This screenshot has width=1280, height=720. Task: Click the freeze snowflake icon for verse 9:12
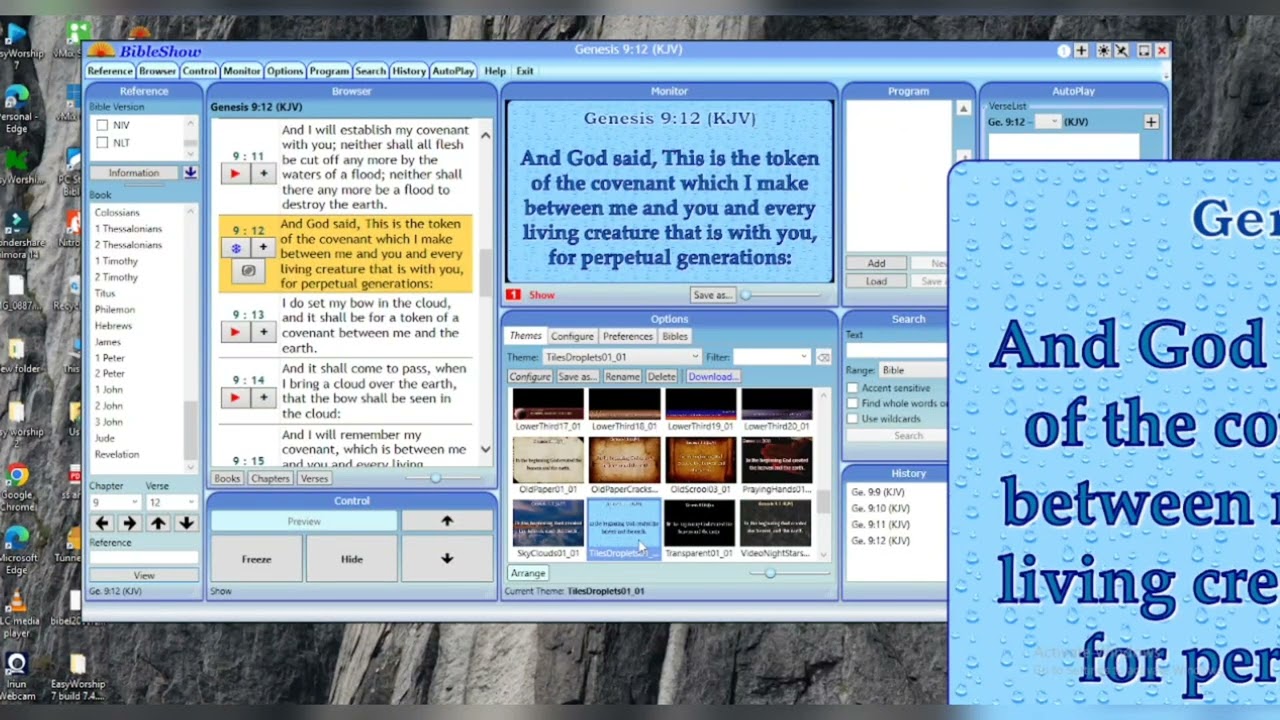(235, 248)
